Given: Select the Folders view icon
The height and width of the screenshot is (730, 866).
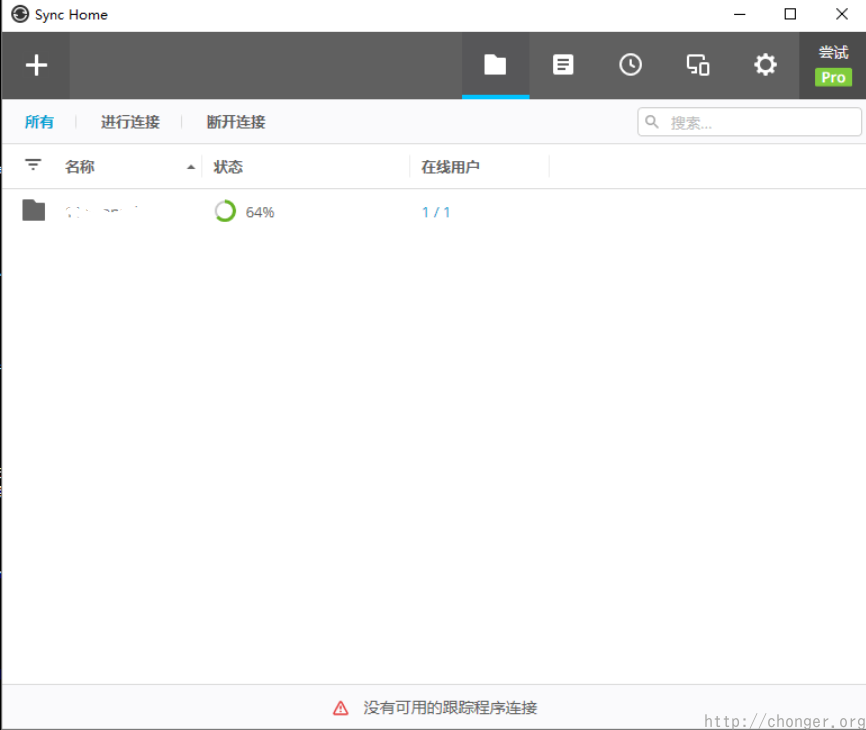Looking at the screenshot, I should (x=495, y=64).
